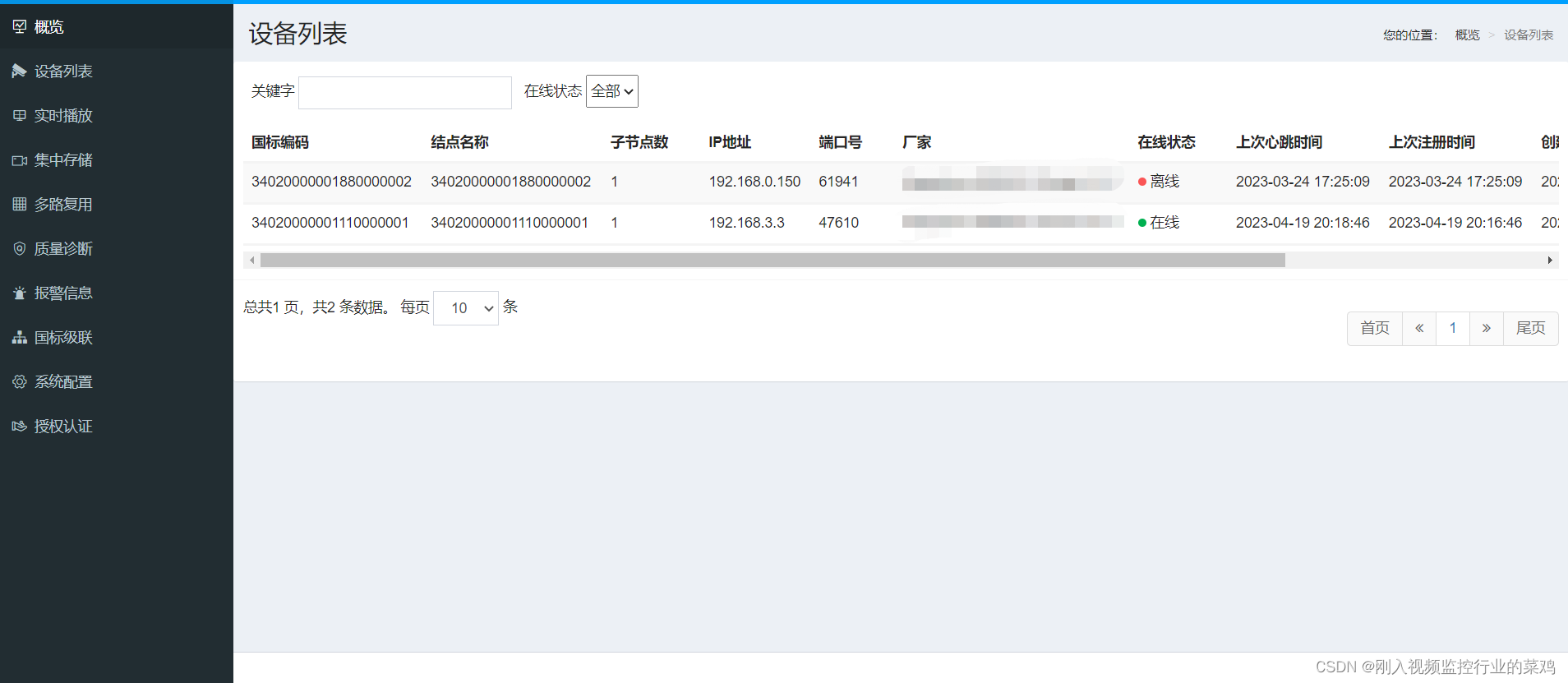Click the scrollbar right arrow
This screenshot has width=1568, height=683.
pyautogui.click(x=1550, y=261)
